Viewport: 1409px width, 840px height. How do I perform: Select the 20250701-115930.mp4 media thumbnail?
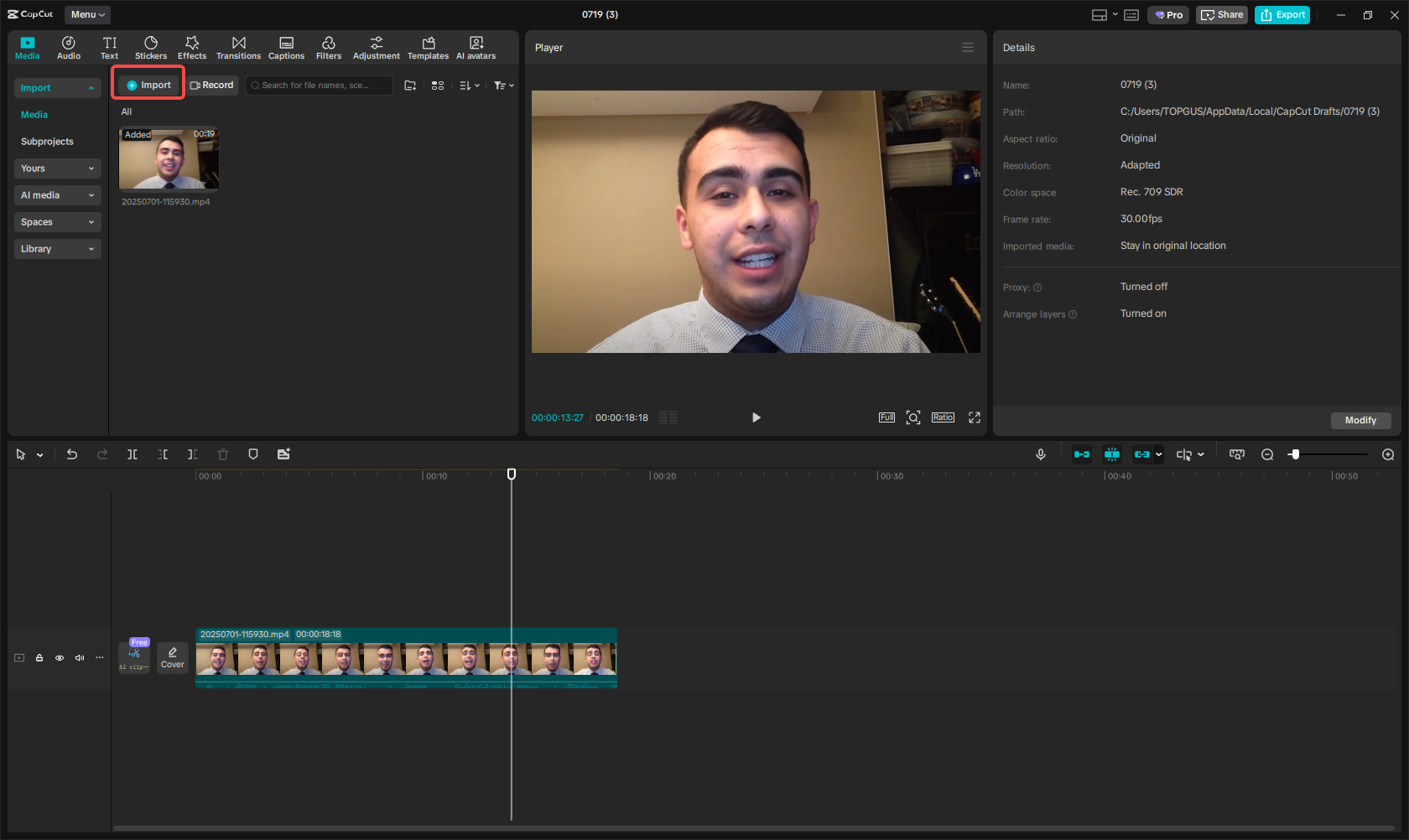click(169, 159)
